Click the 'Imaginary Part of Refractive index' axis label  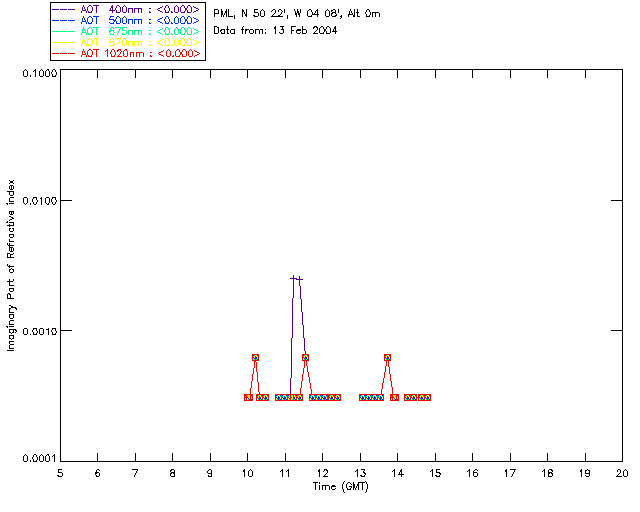coord(11,265)
